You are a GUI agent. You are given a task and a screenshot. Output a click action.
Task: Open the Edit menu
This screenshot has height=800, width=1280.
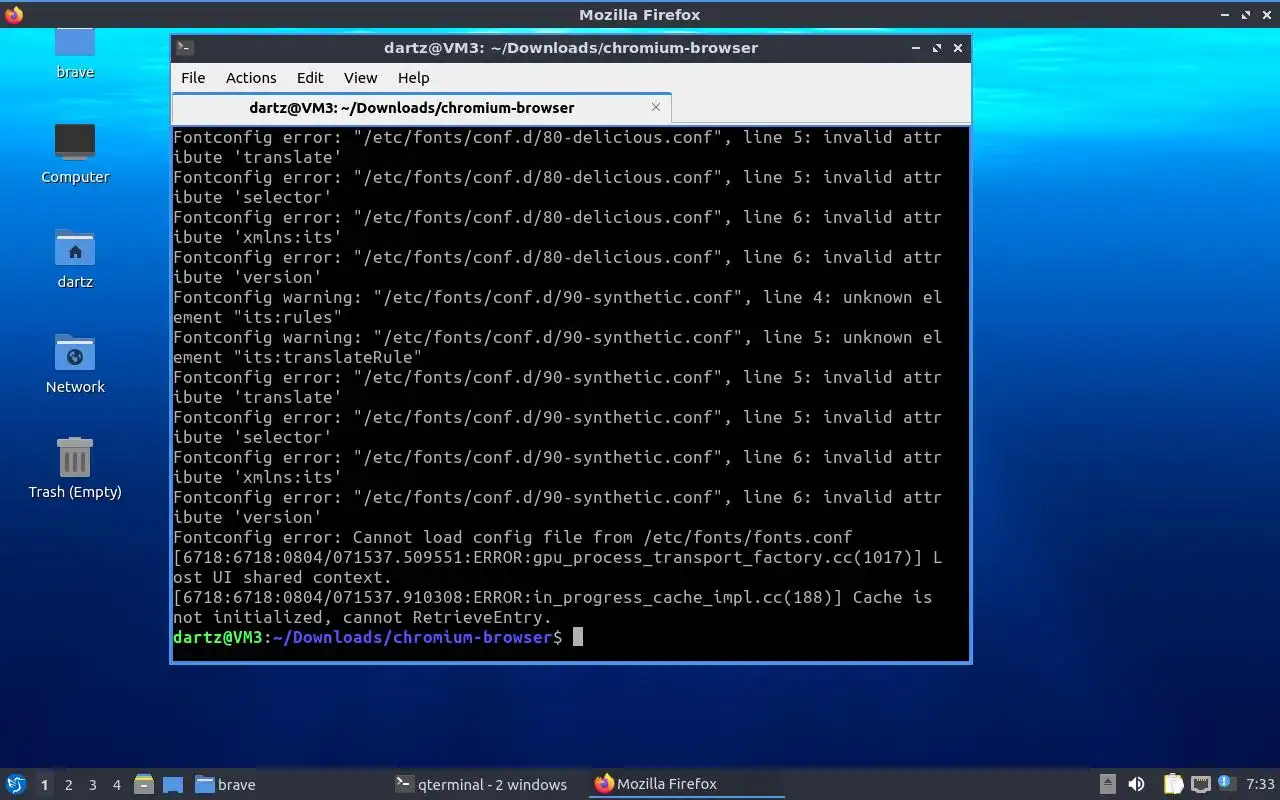[x=310, y=77]
